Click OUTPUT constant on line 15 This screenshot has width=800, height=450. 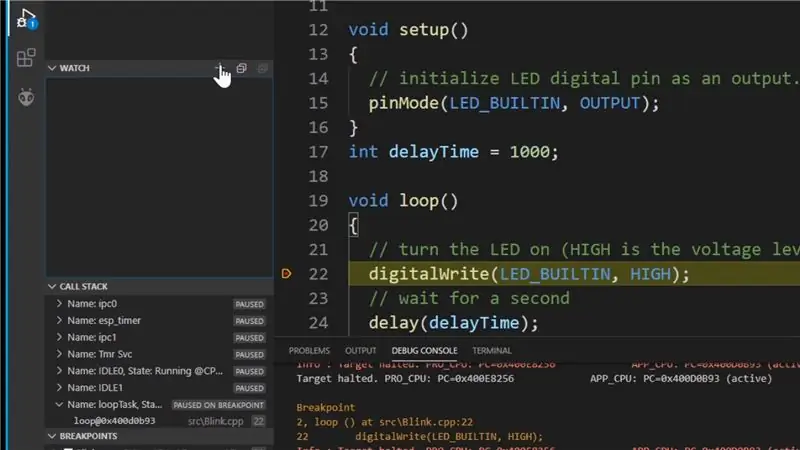[610, 103]
